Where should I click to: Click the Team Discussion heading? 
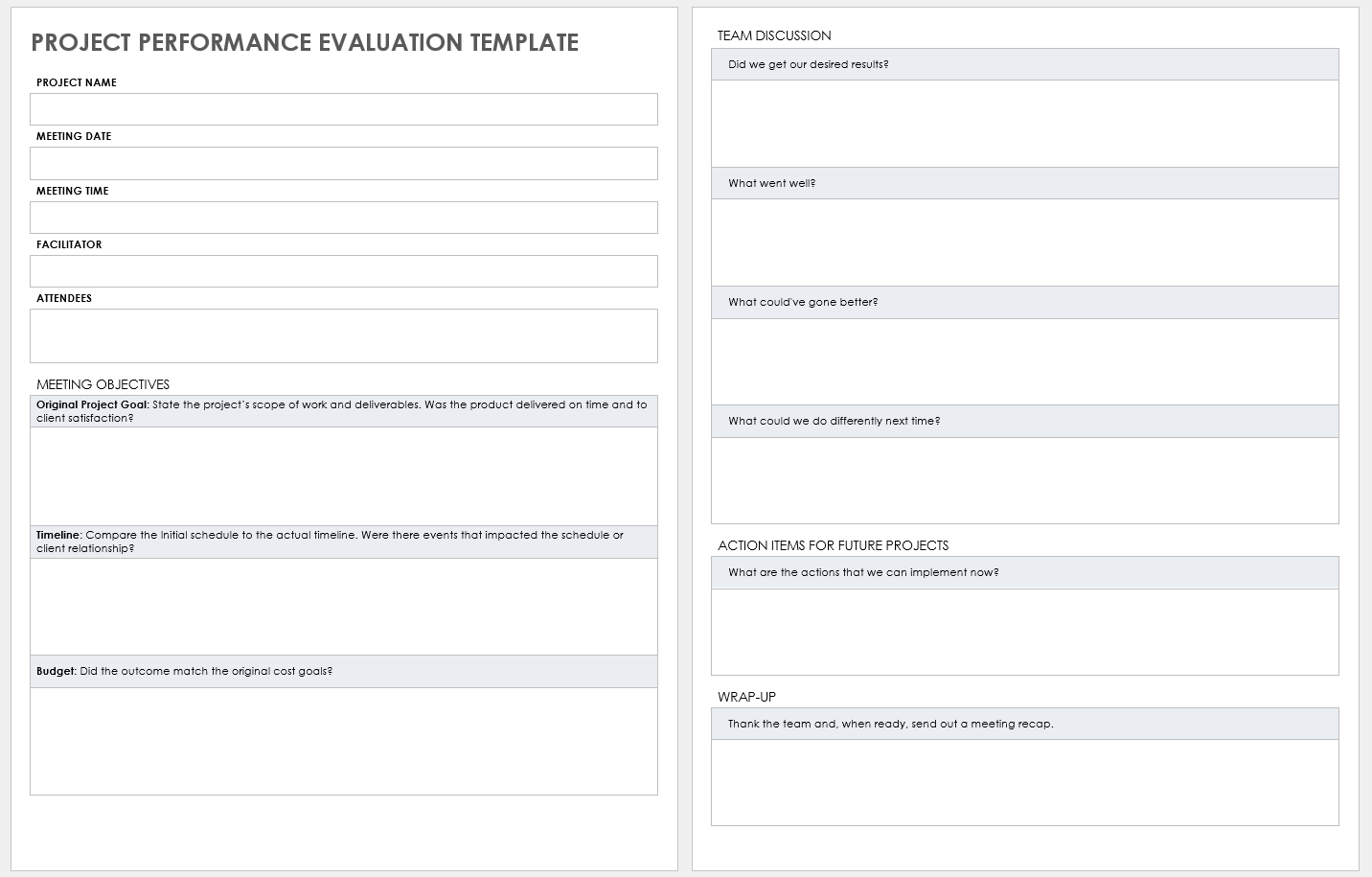774,35
